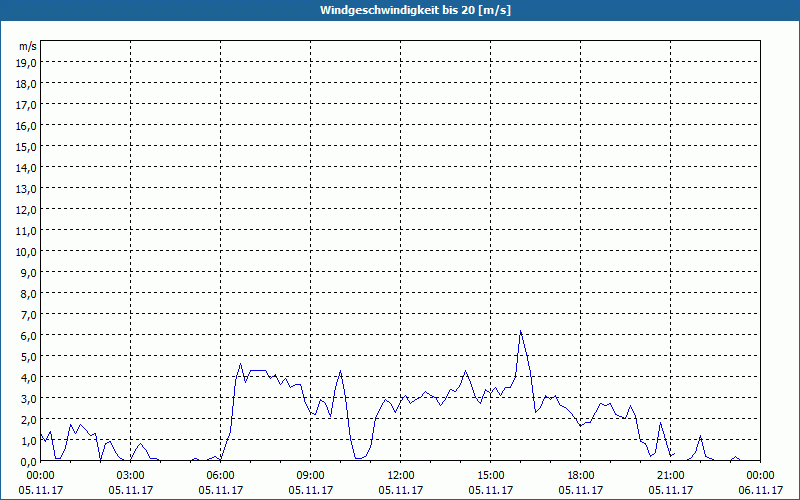
Task: Select the 06.11.17 date label
Action: point(760,490)
